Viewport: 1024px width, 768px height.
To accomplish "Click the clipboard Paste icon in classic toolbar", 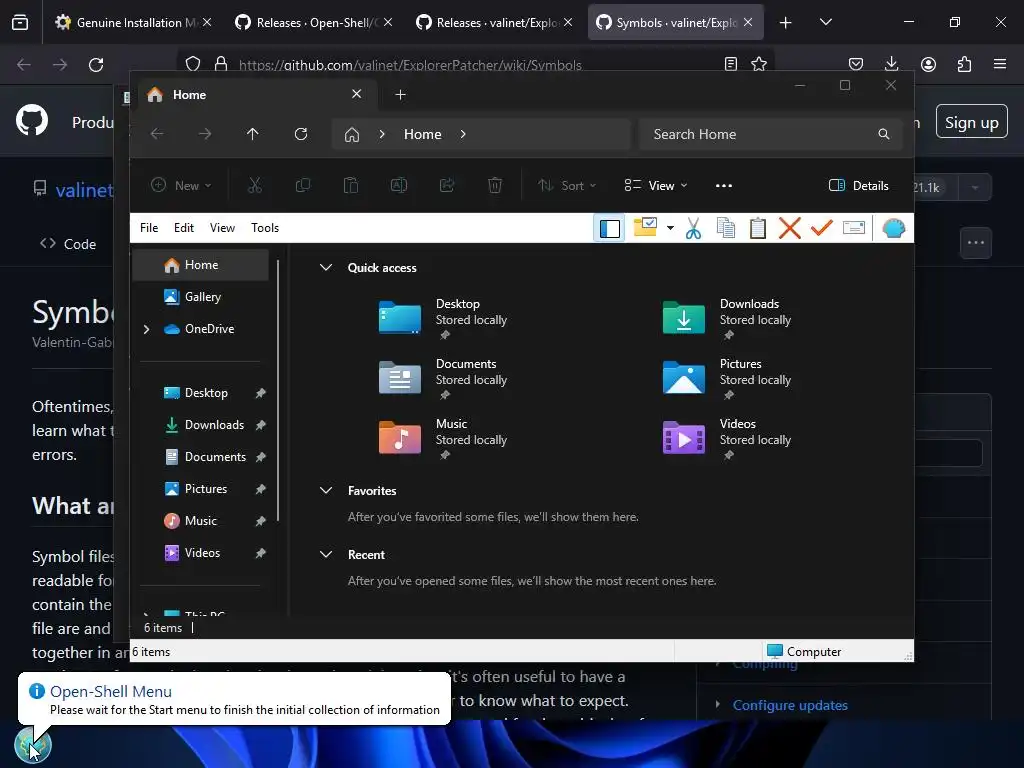I will click(x=758, y=228).
